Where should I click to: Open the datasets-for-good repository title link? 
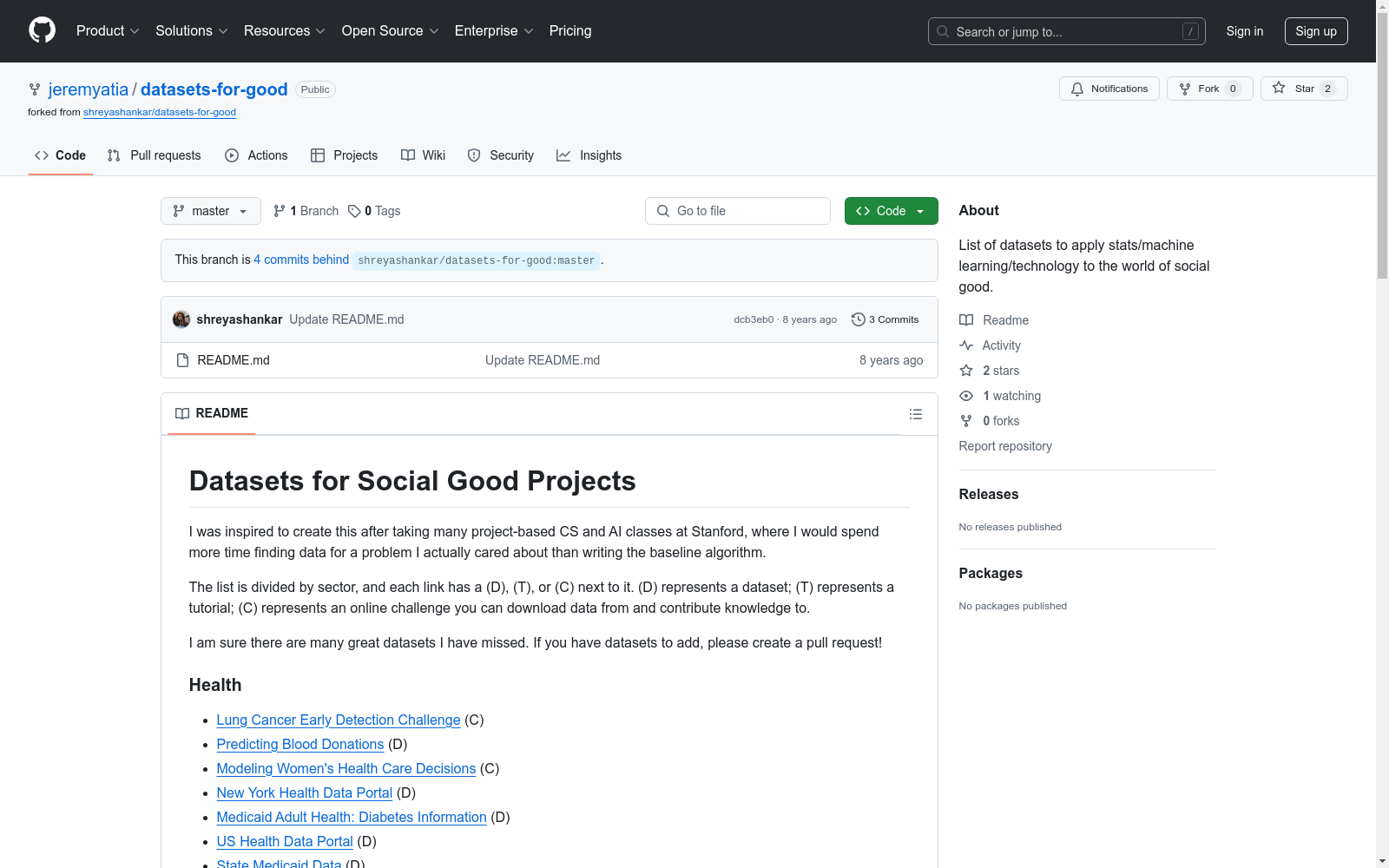(x=214, y=89)
